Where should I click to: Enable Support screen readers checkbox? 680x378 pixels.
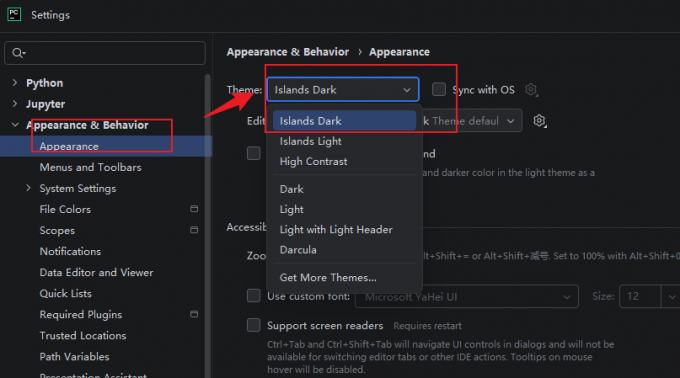click(254, 325)
